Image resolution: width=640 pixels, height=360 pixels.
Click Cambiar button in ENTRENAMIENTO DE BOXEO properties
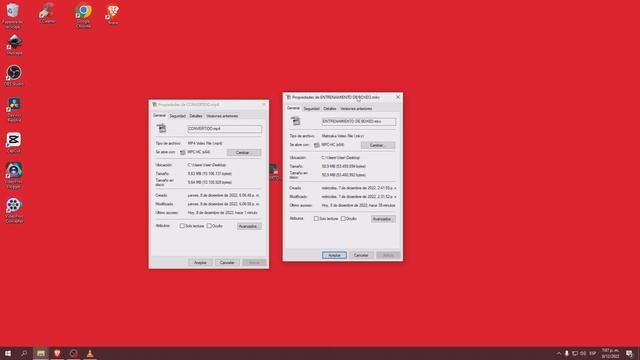[378, 145]
